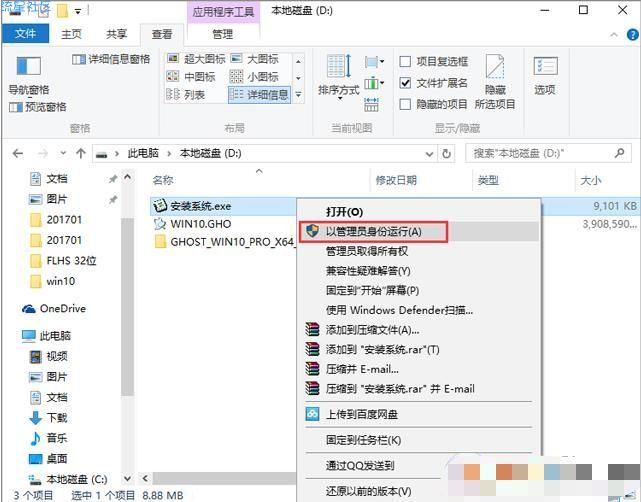Screen dimensions: 641x502
Task: Choose Add to archive (添加到压缩文件)
Action: click(x=372, y=330)
